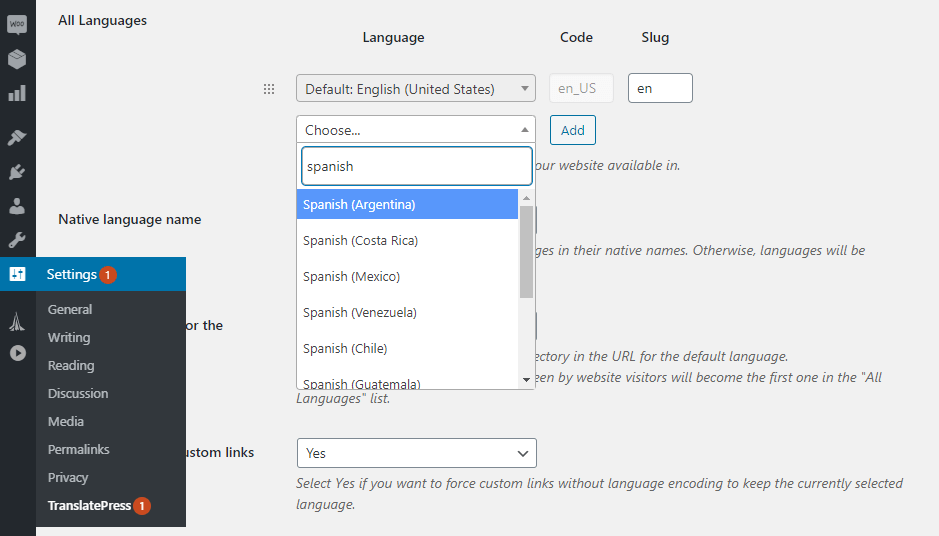
Task: Open the Yes dropdown for custom links
Action: [417, 453]
